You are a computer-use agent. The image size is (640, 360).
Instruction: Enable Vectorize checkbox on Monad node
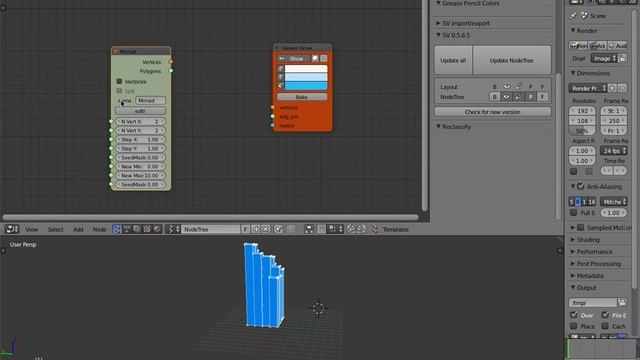coord(119,82)
